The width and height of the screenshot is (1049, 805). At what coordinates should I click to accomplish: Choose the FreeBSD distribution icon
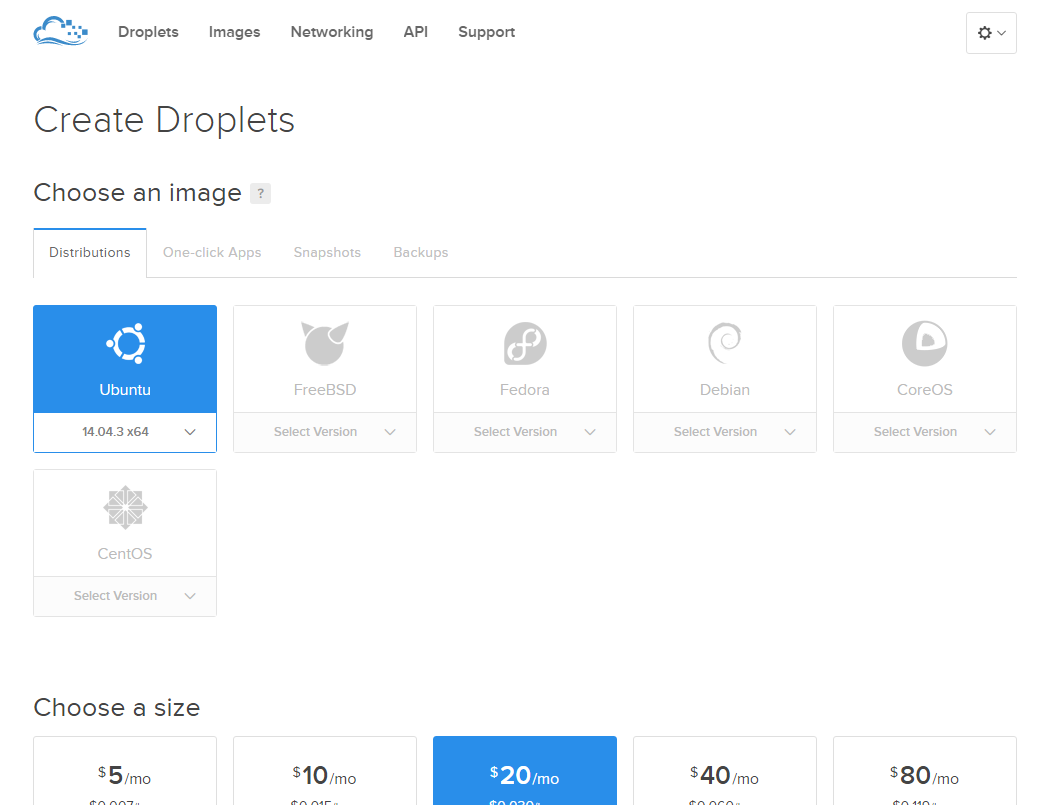tap(325, 344)
